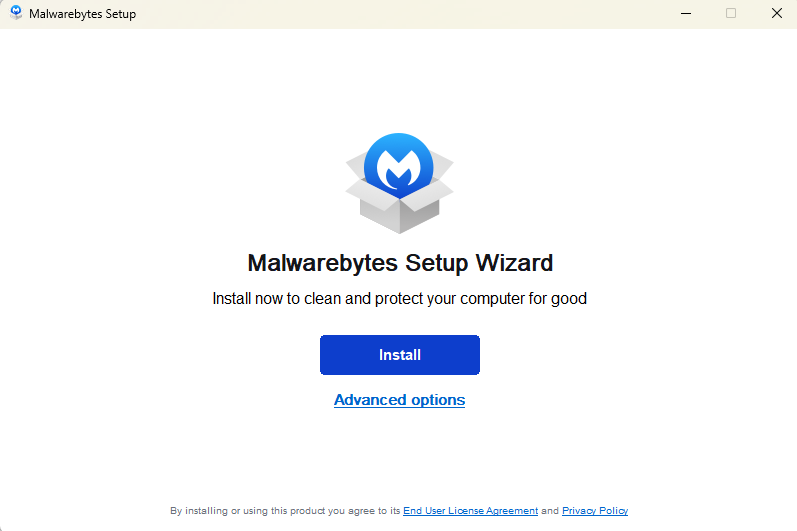Image resolution: width=797 pixels, height=531 pixels.
Task: Click the Malwarebytes Setup Wizard heading
Action: (x=399, y=264)
